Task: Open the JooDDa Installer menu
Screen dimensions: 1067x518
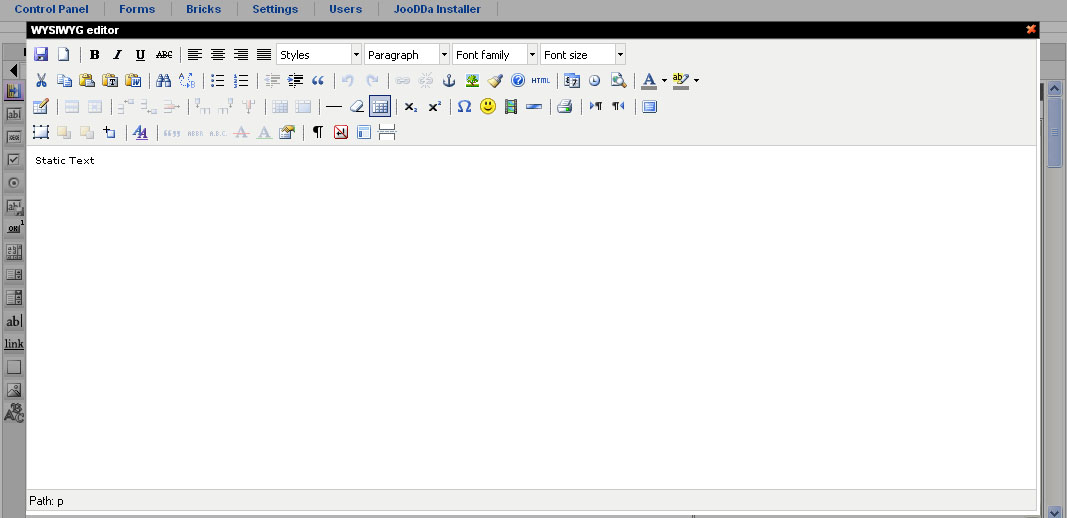Action: click(x=437, y=9)
